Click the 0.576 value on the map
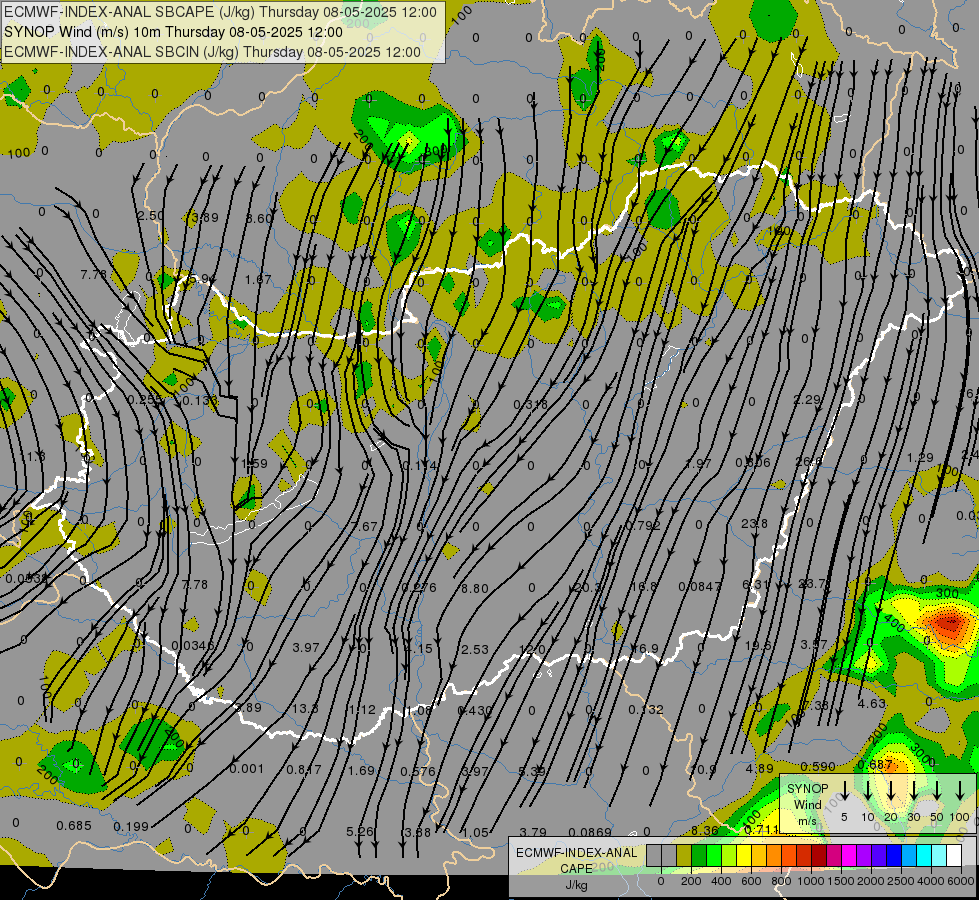This screenshot has height=900, width=979. pos(418,771)
